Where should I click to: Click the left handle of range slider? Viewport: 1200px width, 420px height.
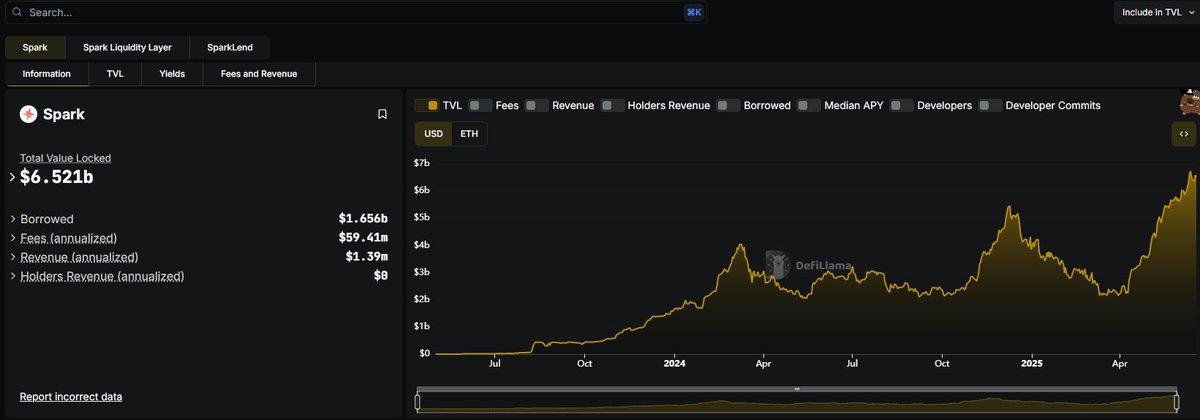418,402
